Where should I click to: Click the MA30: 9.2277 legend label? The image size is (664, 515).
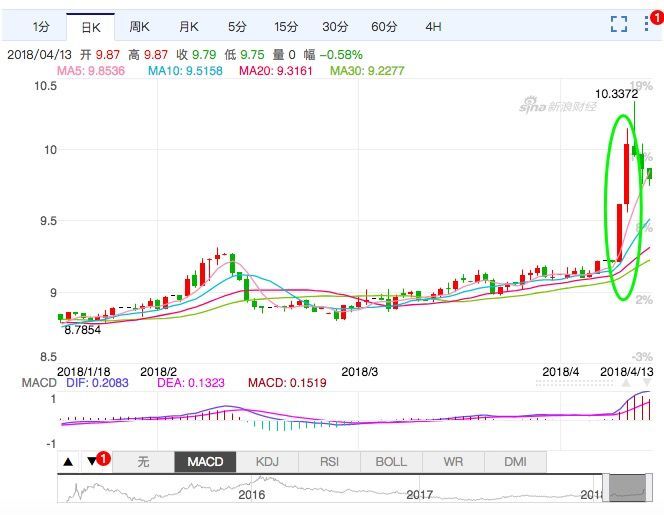[x=367, y=71]
